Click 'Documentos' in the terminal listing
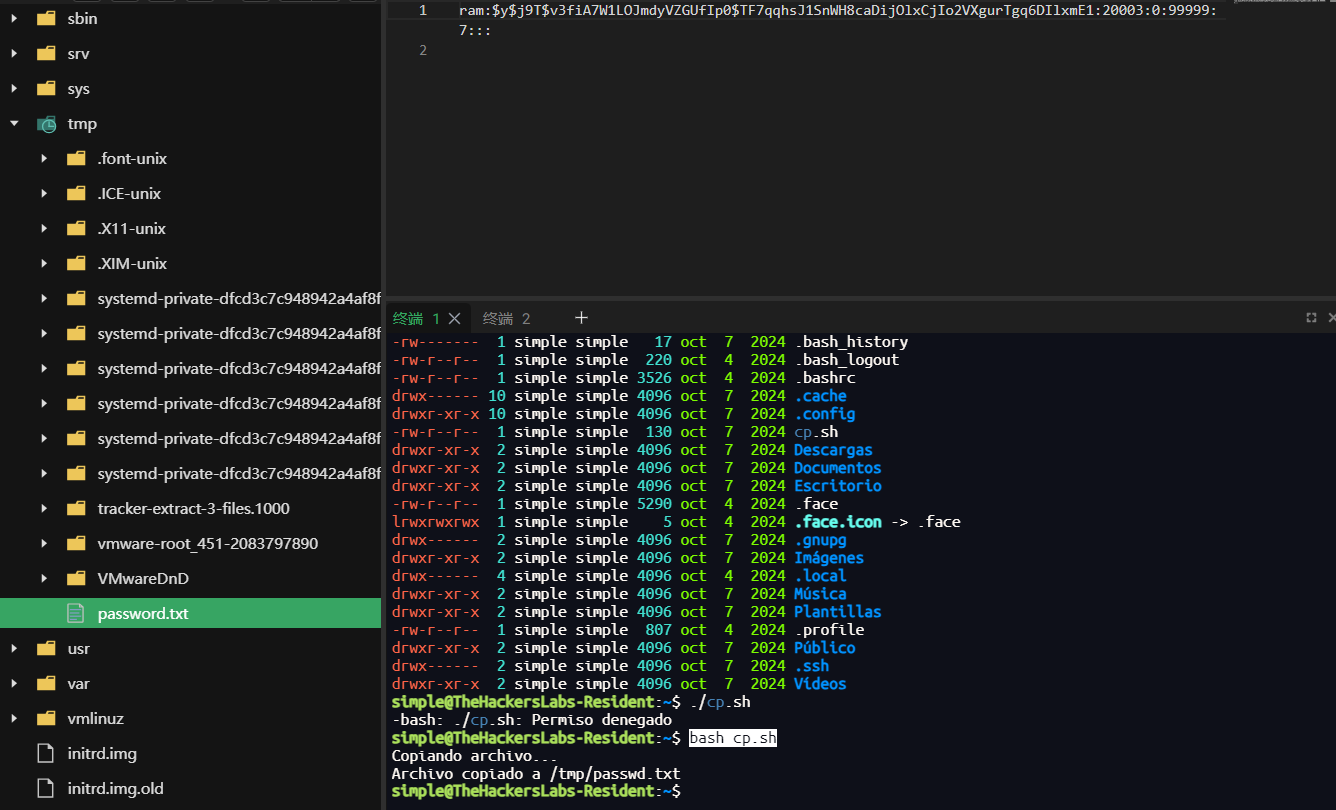Image resolution: width=1336 pixels, height=810 pixels. [x=838, y=468]
